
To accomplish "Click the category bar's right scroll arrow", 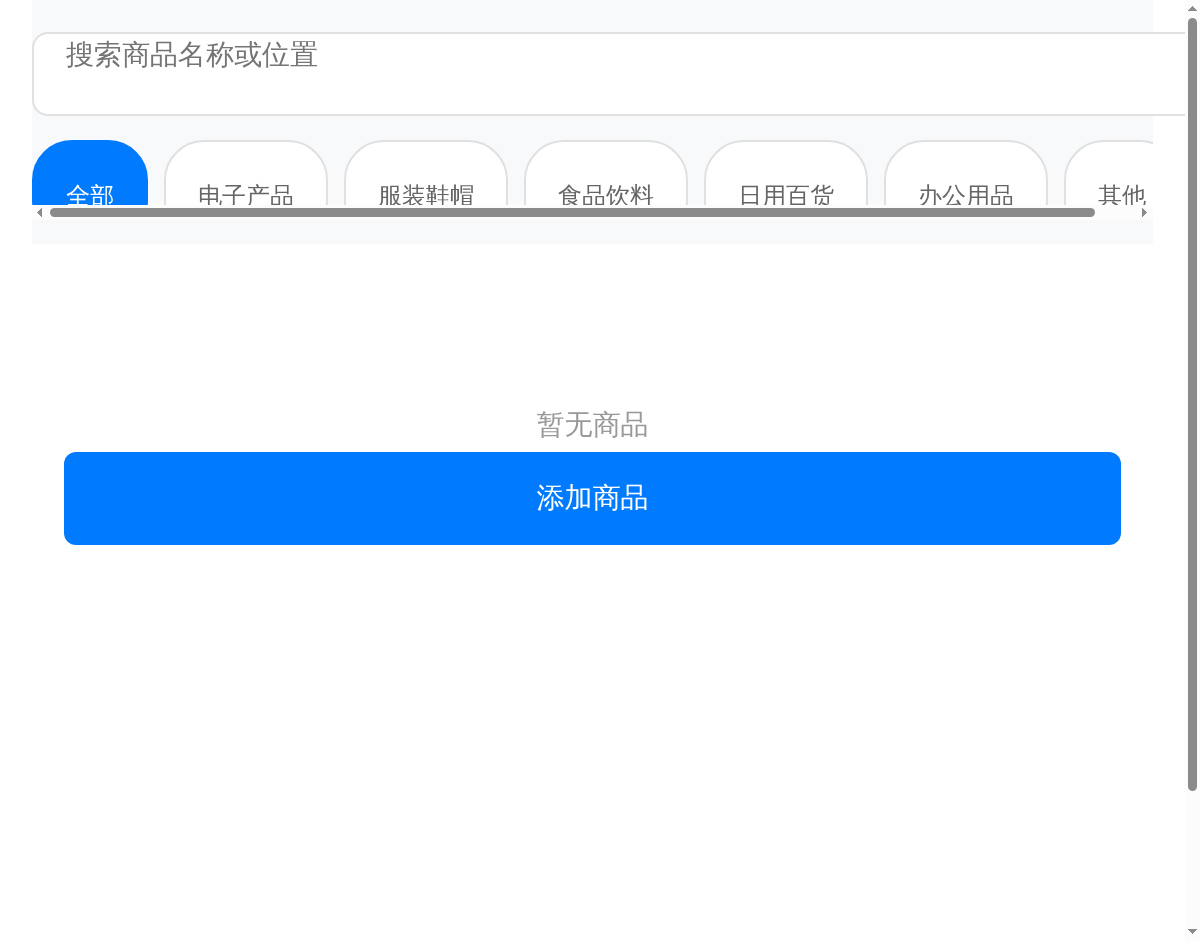I will tap(1145, 212).
